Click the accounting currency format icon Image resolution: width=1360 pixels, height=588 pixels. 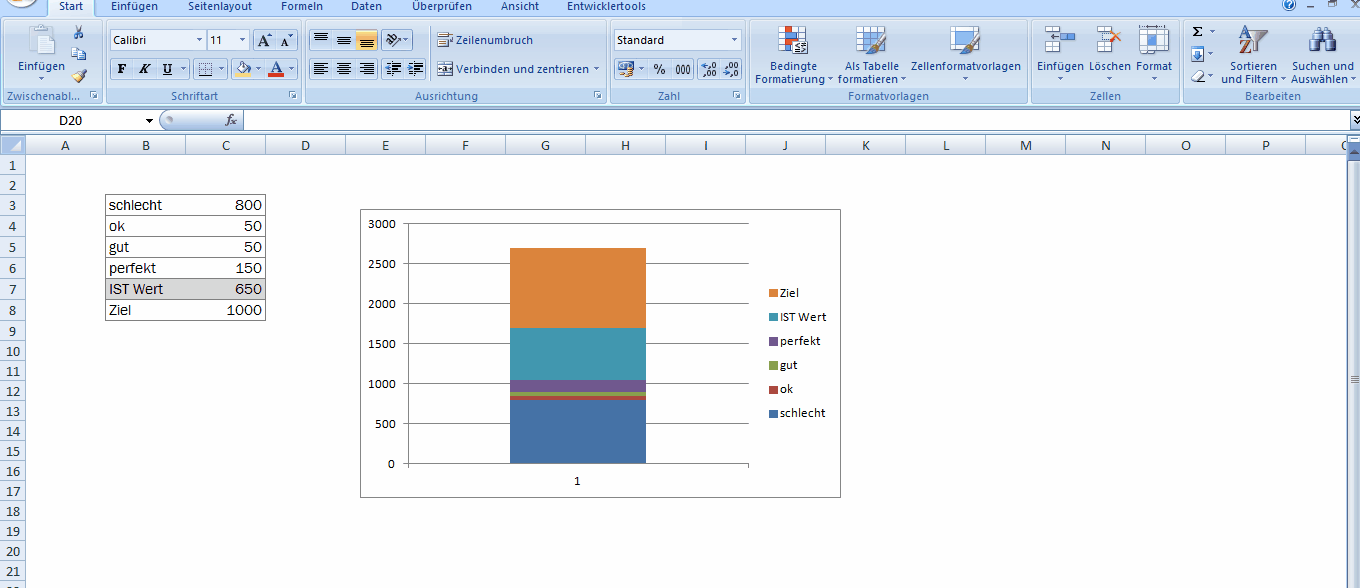click(626, 69)
